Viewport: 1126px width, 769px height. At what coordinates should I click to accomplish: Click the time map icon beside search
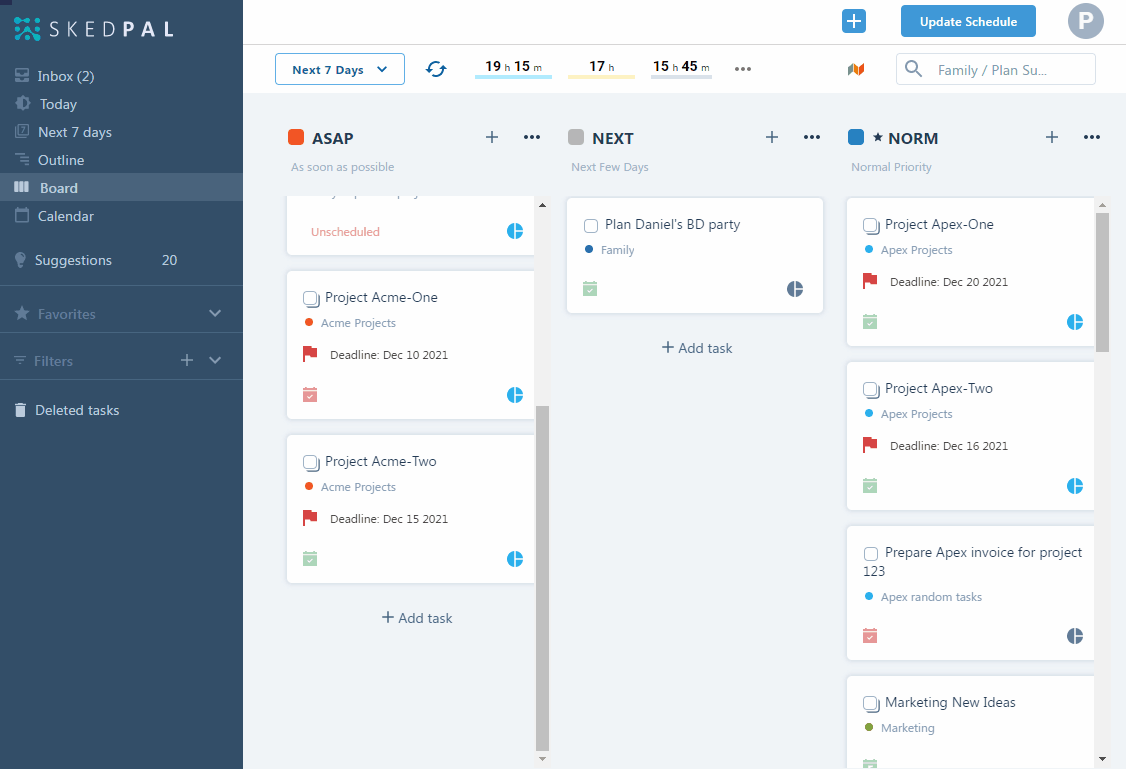pyautogui.click(x=855, y=70)
